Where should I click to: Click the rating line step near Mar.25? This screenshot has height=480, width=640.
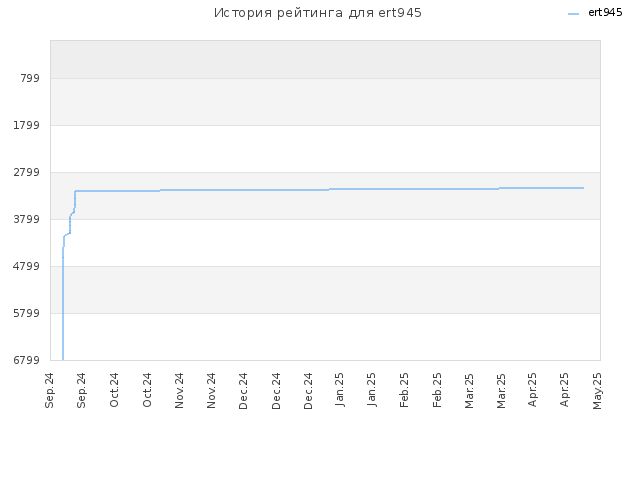499,188
